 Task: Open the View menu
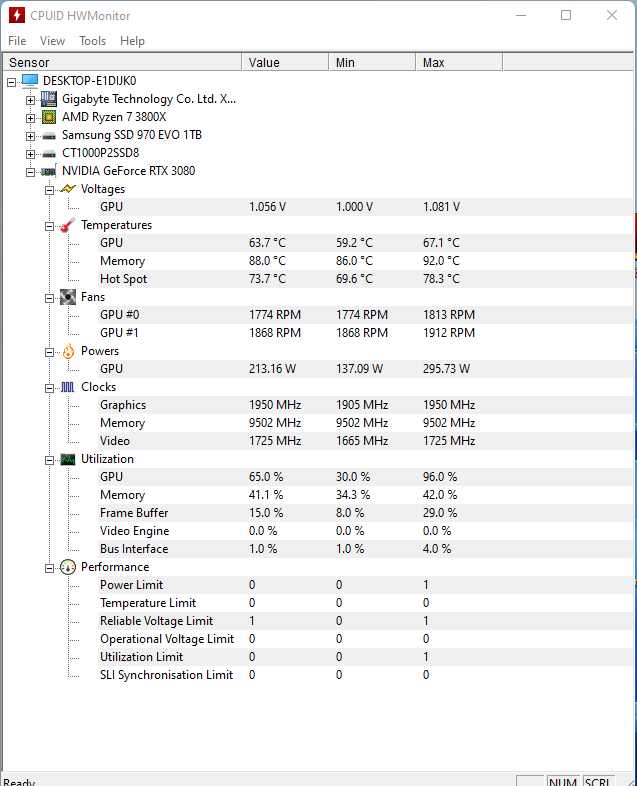tap(52, 41)
